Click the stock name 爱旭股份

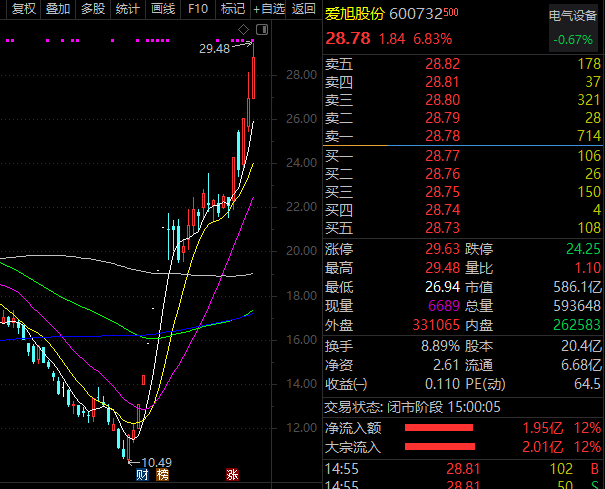(355, 14)
